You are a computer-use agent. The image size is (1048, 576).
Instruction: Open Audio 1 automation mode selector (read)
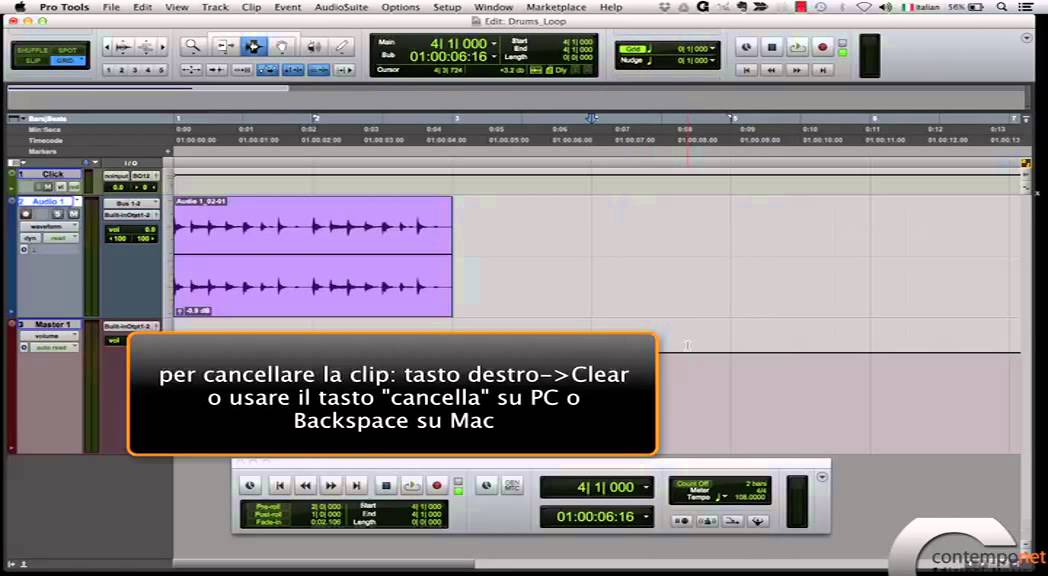pyautogui.click(x=61, y=238)
